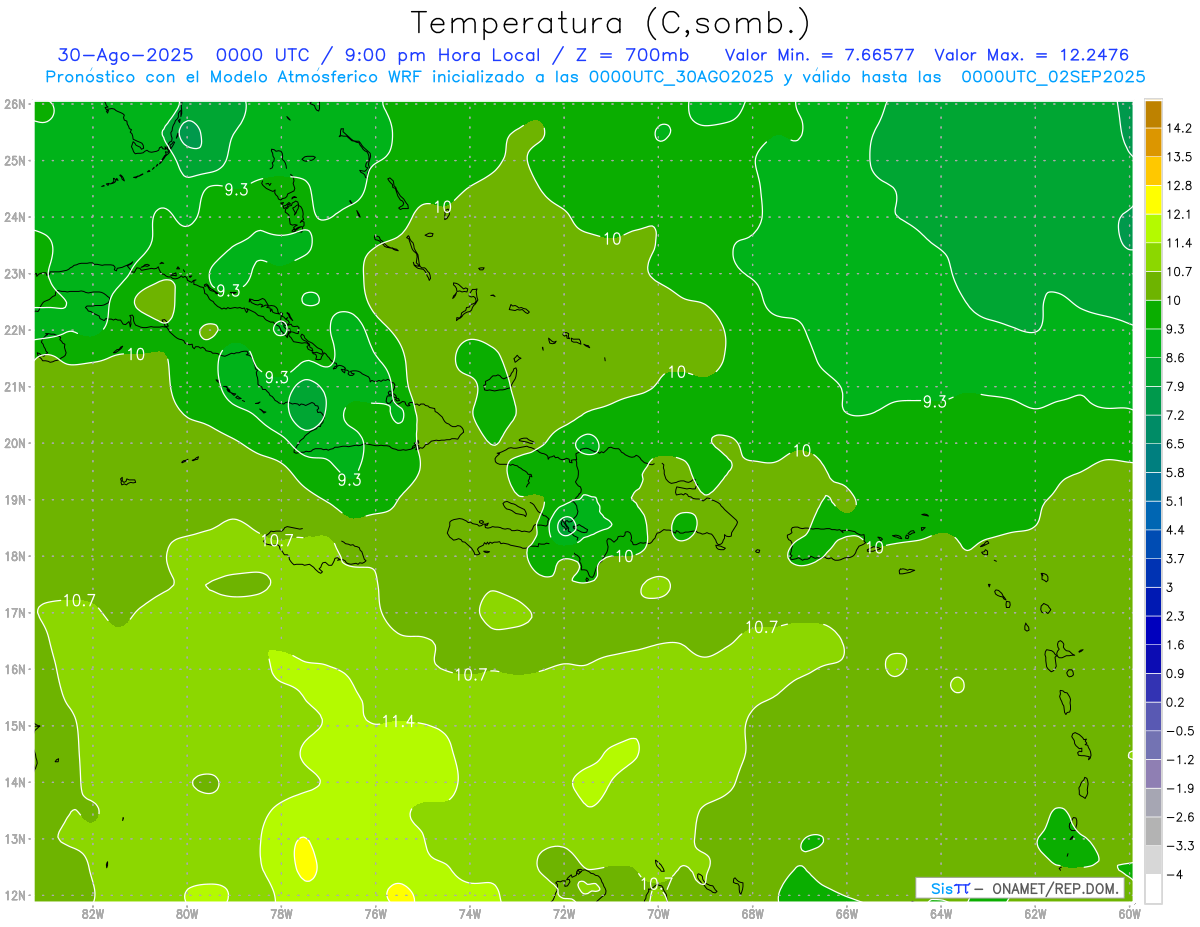Click the 3.7 value on the color scale

(x=1176, y=558)
